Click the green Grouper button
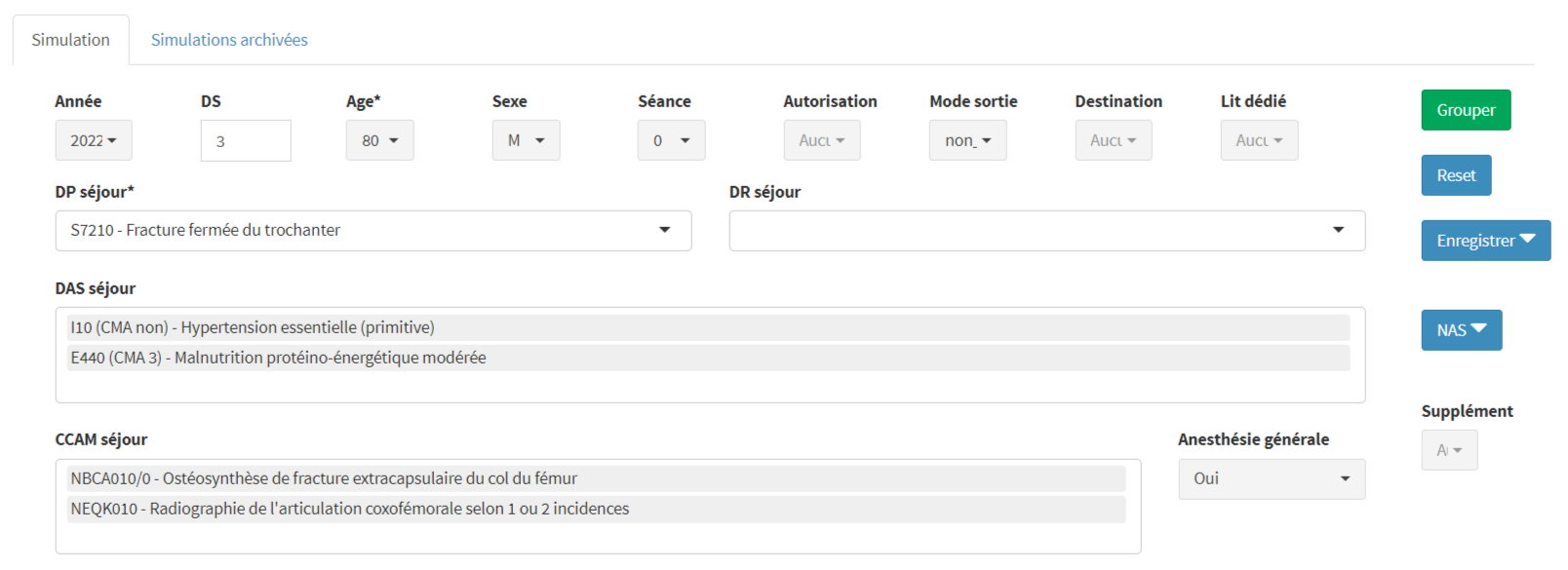Image resolution: width=1568 pixels, height=570 pixels. [x=1465, y=110]
